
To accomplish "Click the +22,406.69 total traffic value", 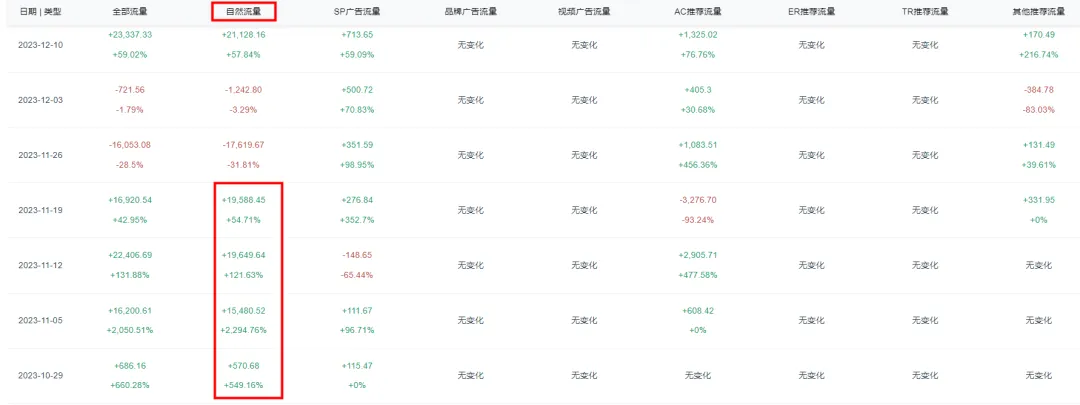I will [x=130, y=255].
